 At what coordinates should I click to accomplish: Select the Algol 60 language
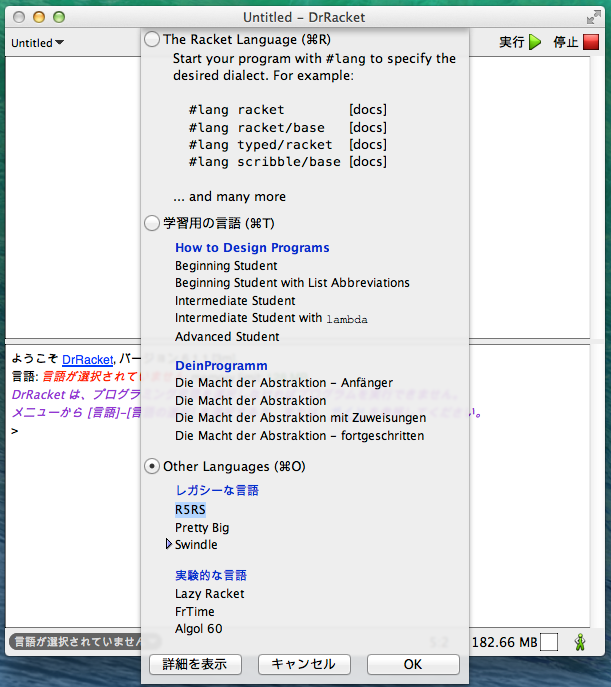click(199, 629)
